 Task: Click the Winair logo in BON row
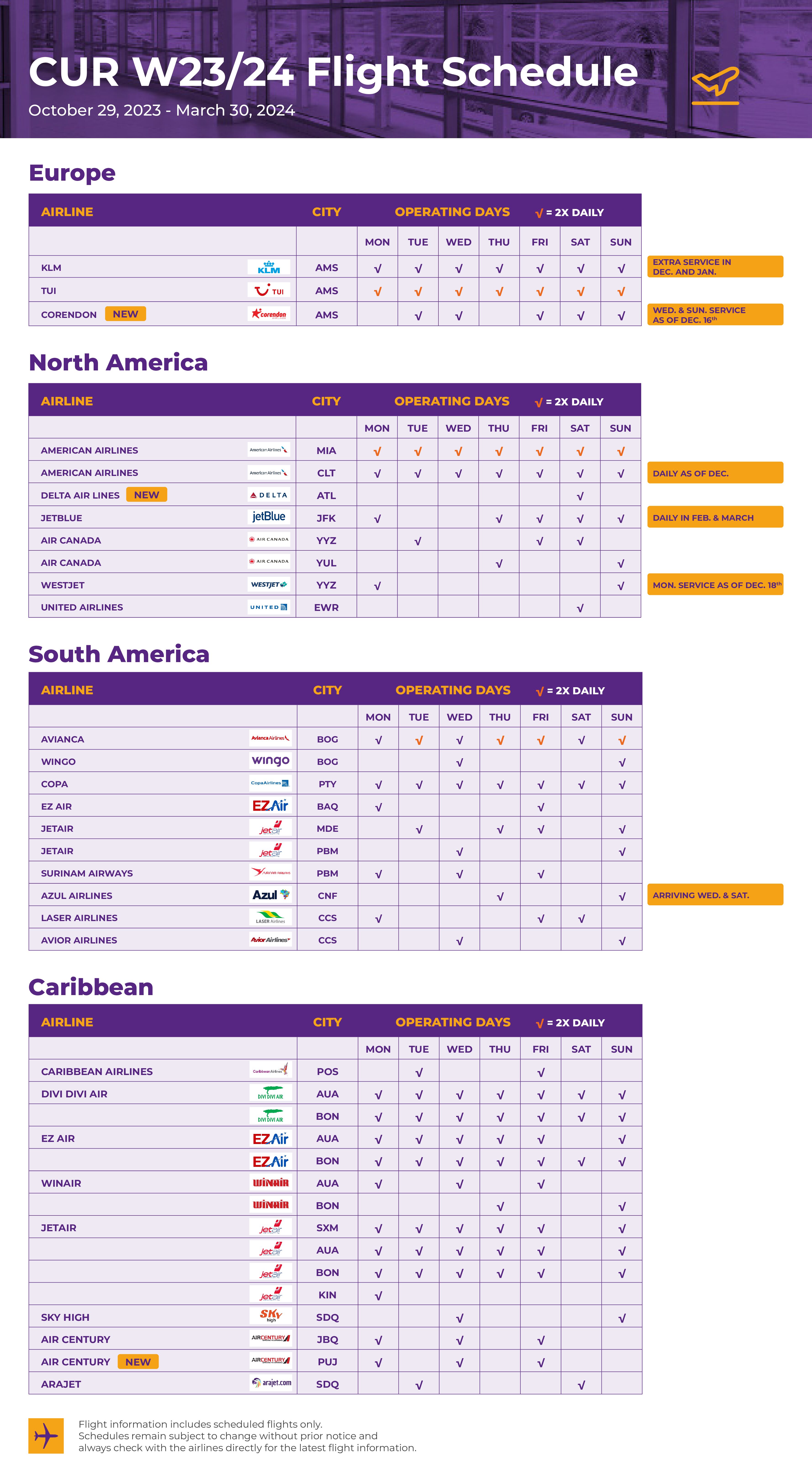[270, 1204]
